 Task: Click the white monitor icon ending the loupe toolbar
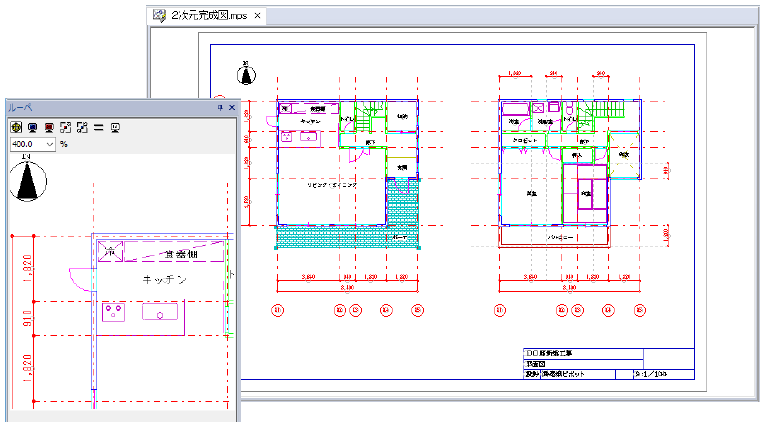[x=116, y=127]
